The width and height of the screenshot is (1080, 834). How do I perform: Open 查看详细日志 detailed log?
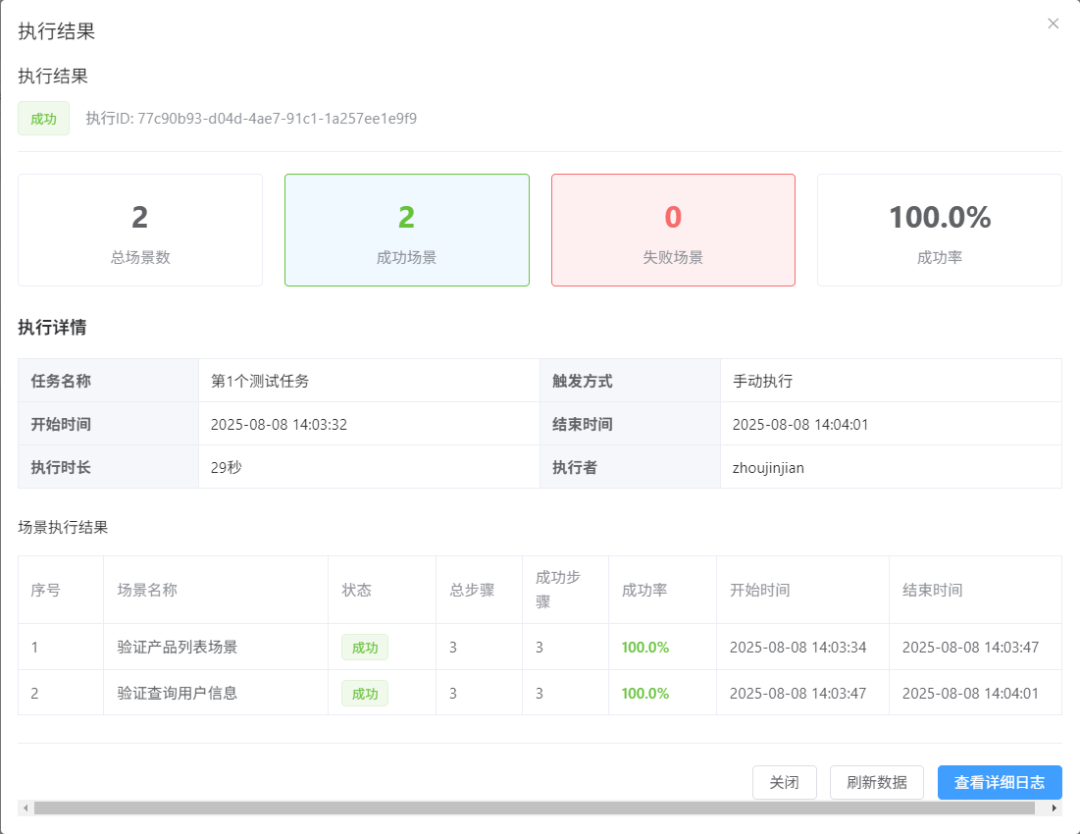pos(999,782)
